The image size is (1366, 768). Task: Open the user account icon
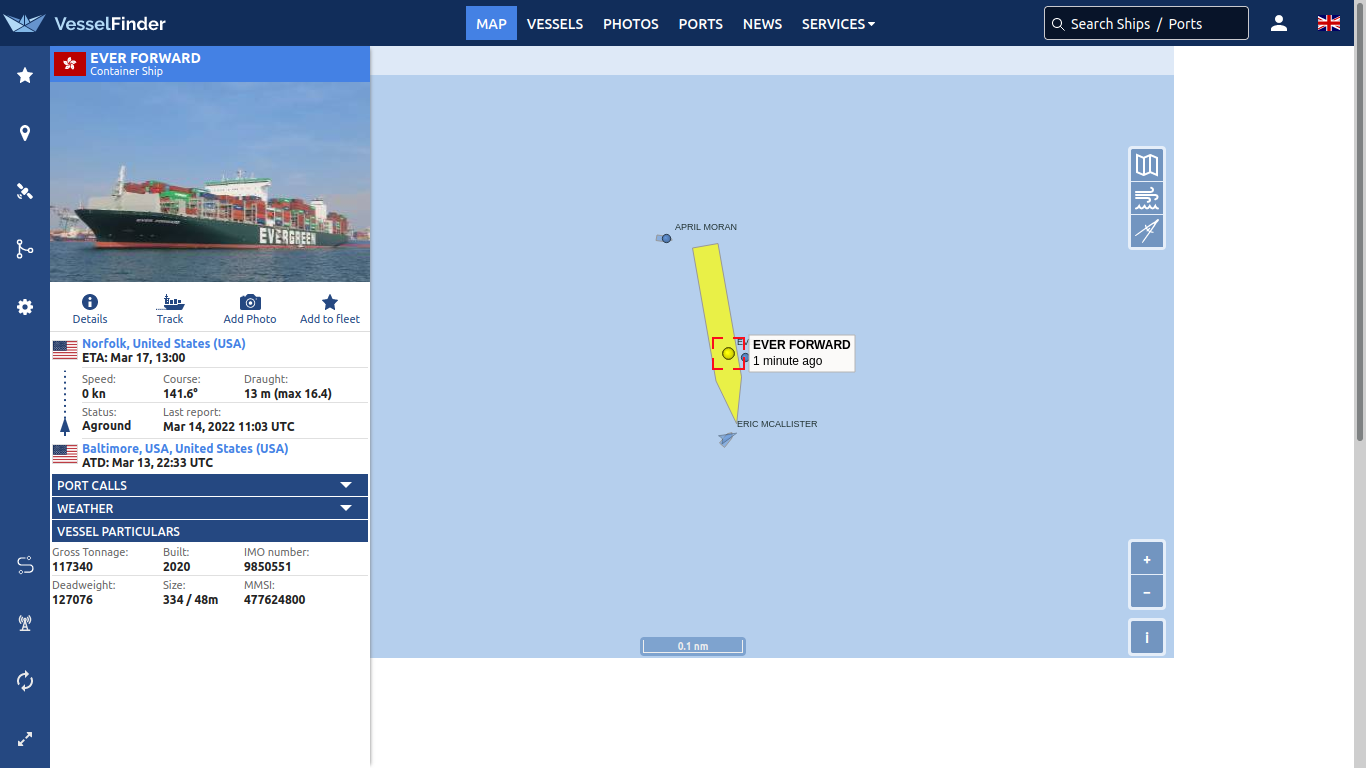pos(1279,23)
